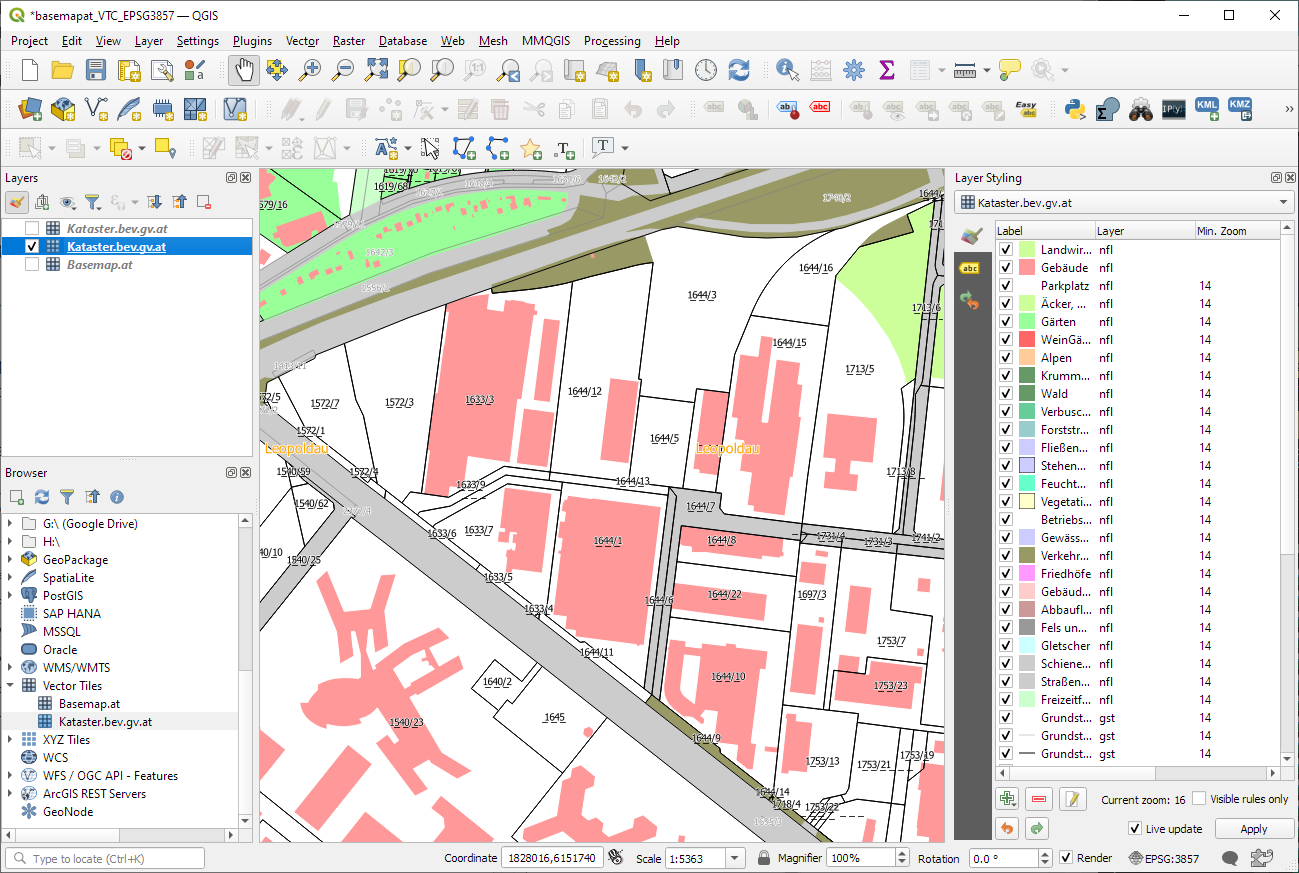Expand the XYZ Tiles browser item

pos(11,740)
